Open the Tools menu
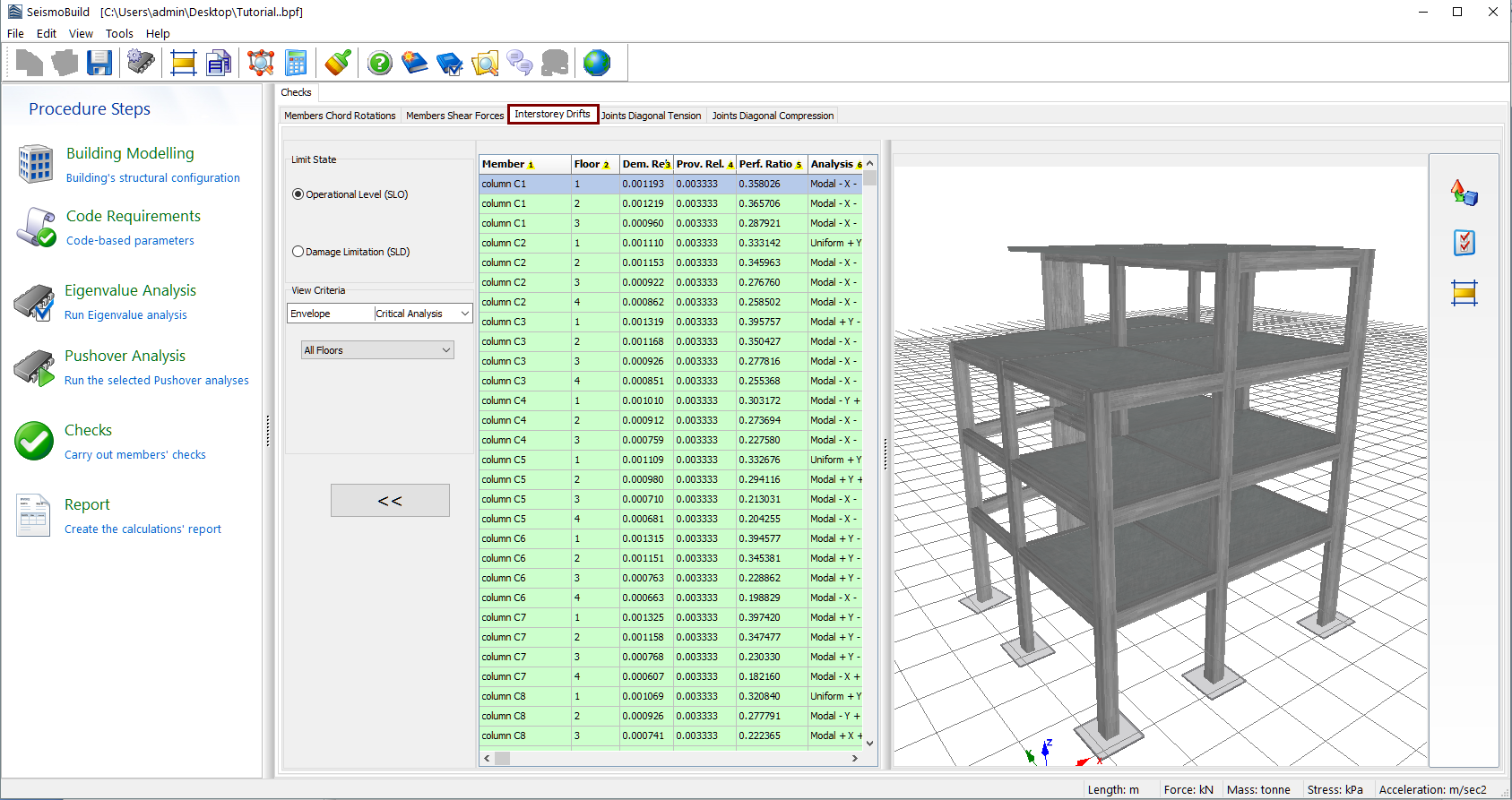Viewport: 1512px width, 800px height. 119,33
